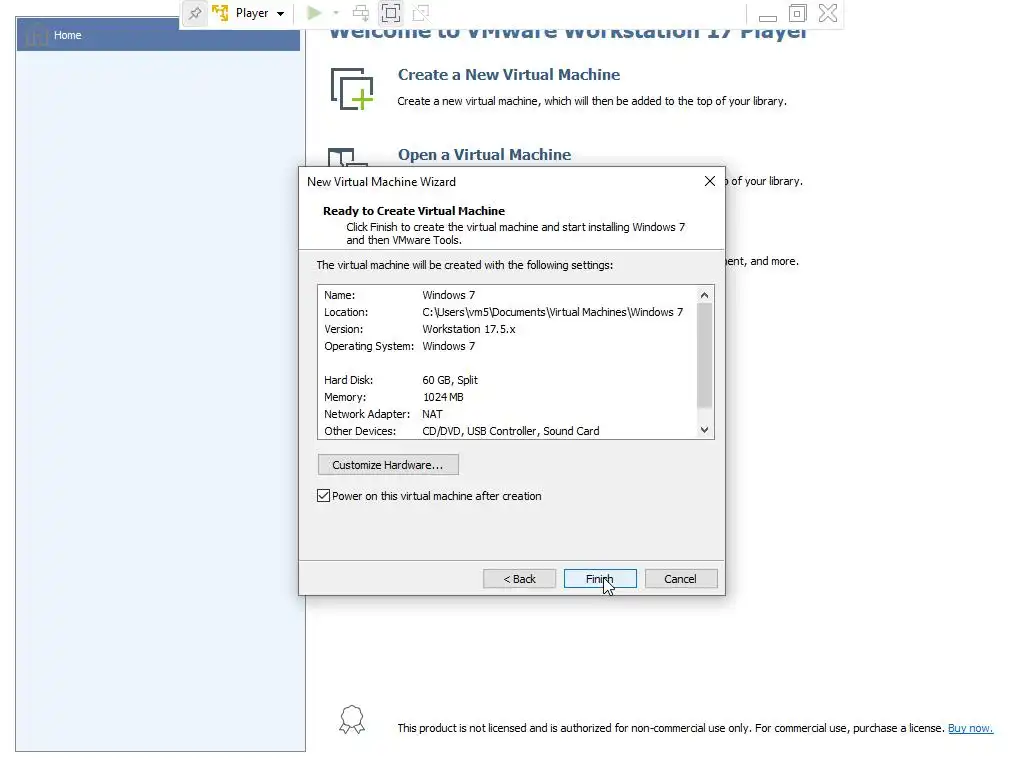Cancel the New Virtual Machine Wizard
This screenshot has height=768, width=1024.
[x=680, y=579]
